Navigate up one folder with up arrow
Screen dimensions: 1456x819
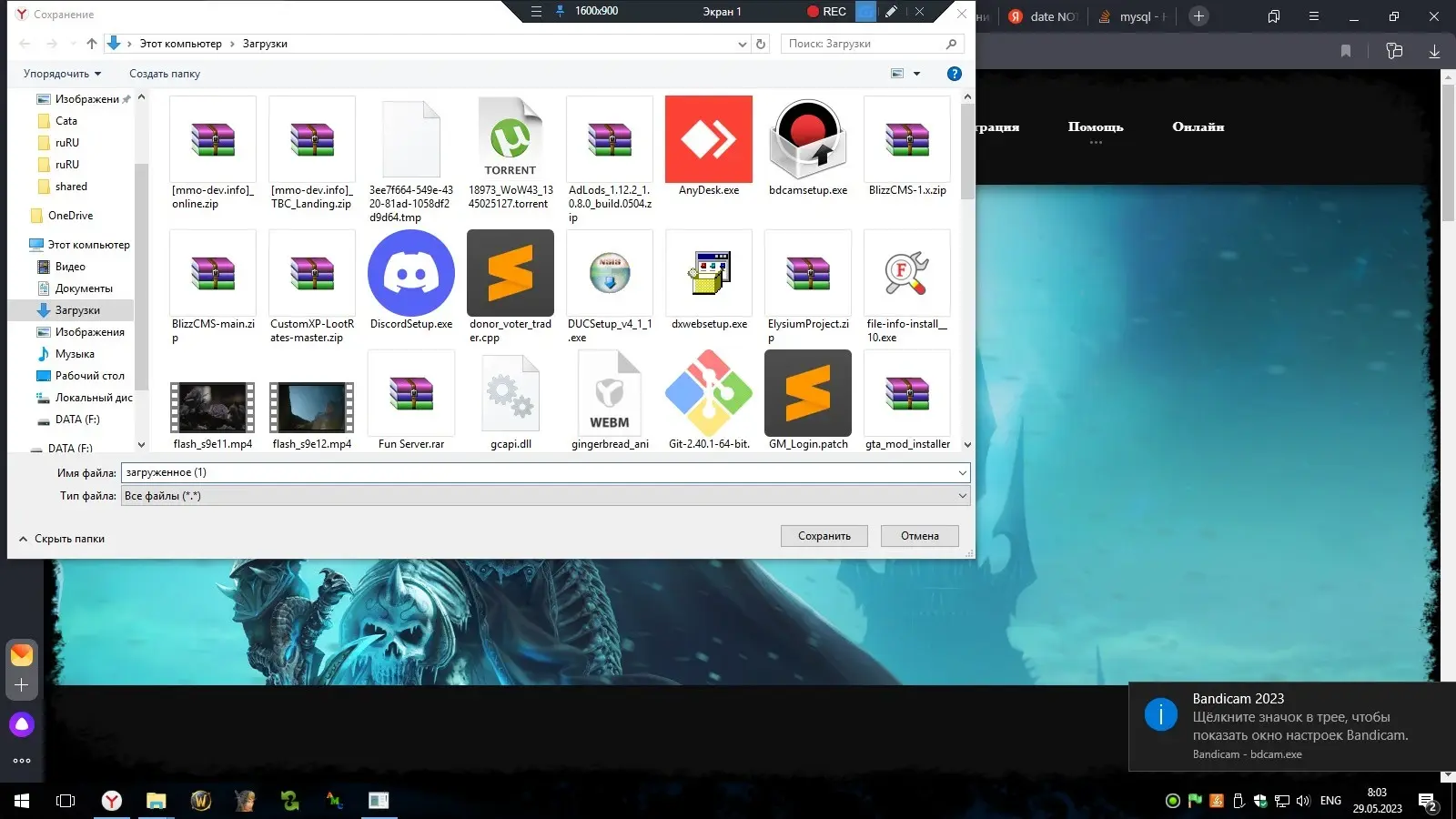[92, 44]
